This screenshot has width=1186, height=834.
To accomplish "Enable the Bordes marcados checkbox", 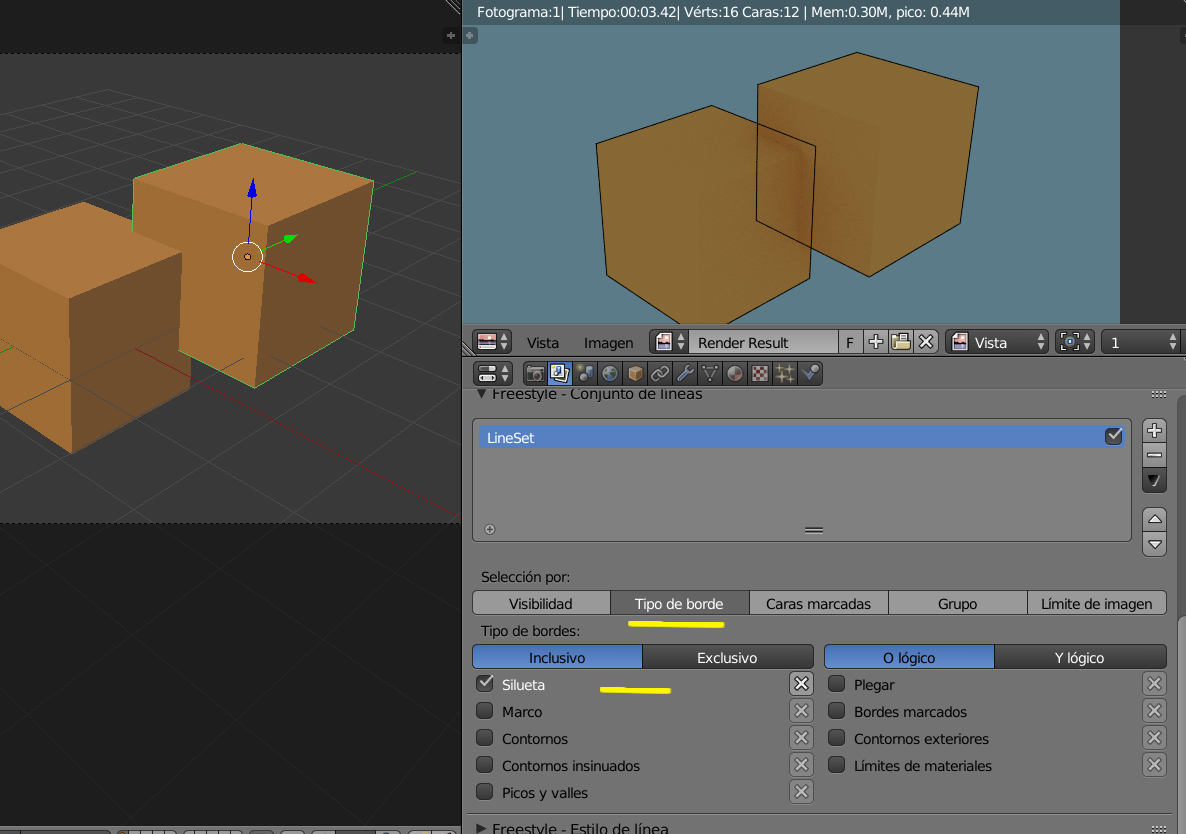I will point(837,711).
